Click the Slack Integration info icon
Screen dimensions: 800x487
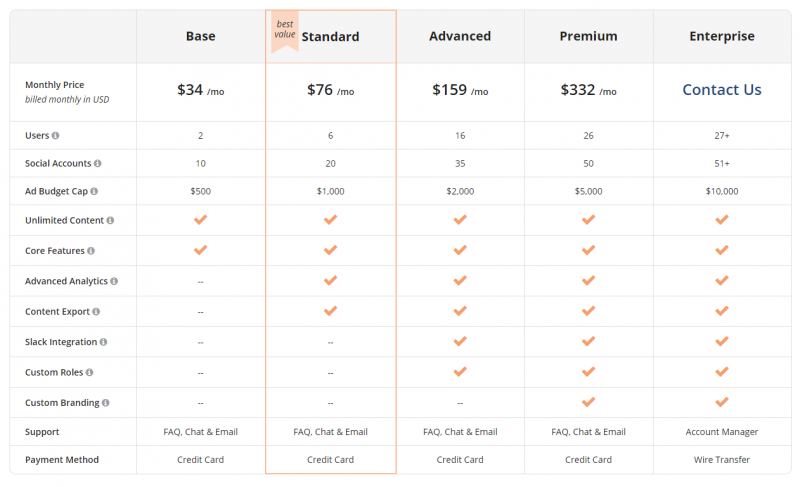(103, 342)
